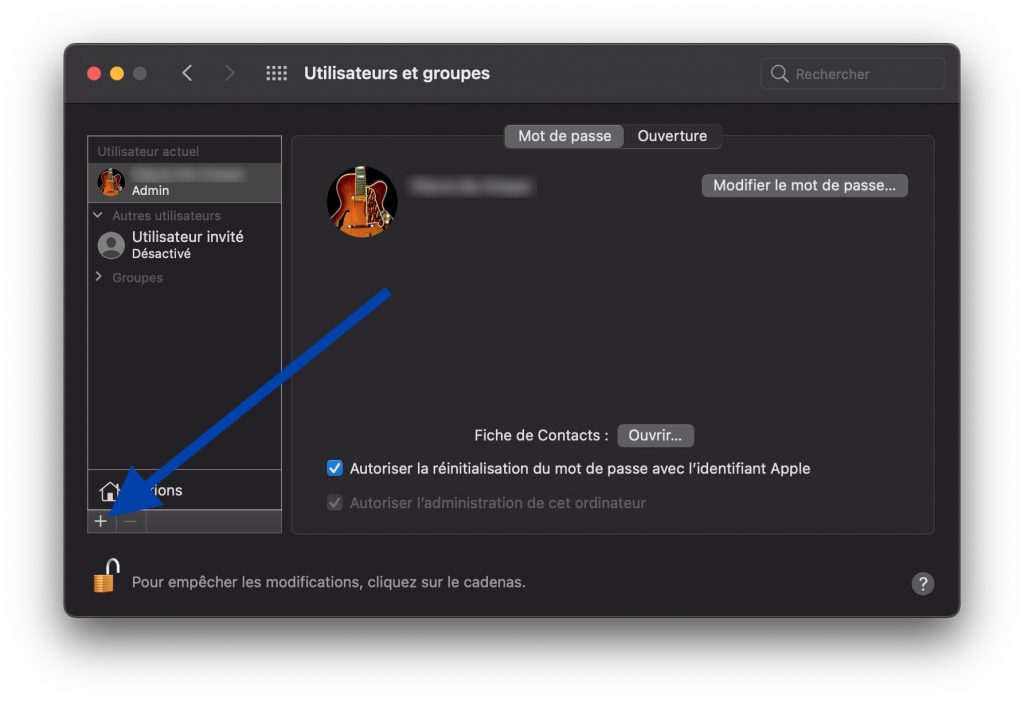Screen dimensions: 1024x702
Task: Go forward with the right chevron arrow
Action: click(x=229, y=74)
